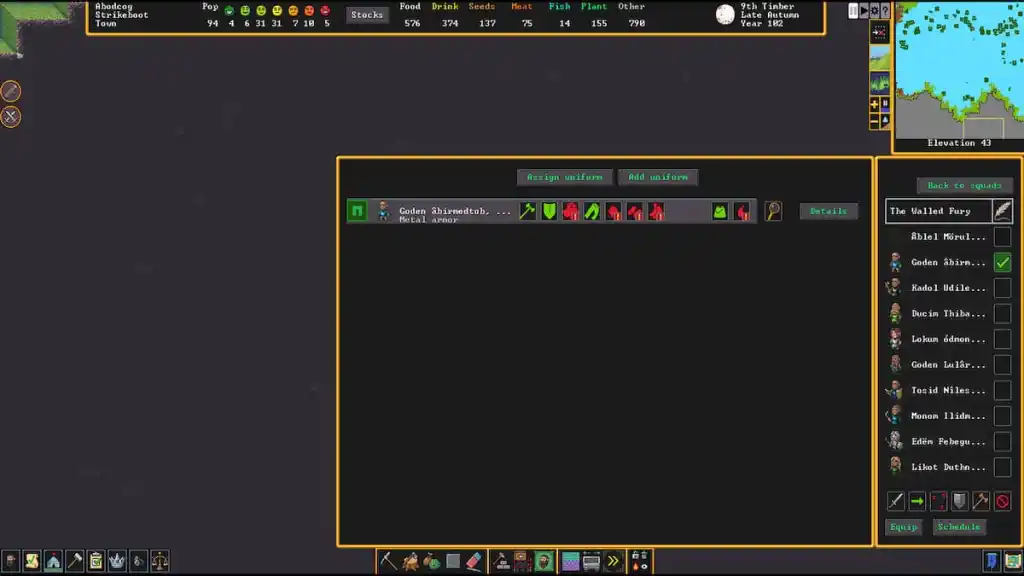Open the stockpile menu icon
Viewport: 1024px width, 576px height.
click(x=522, y=561)
